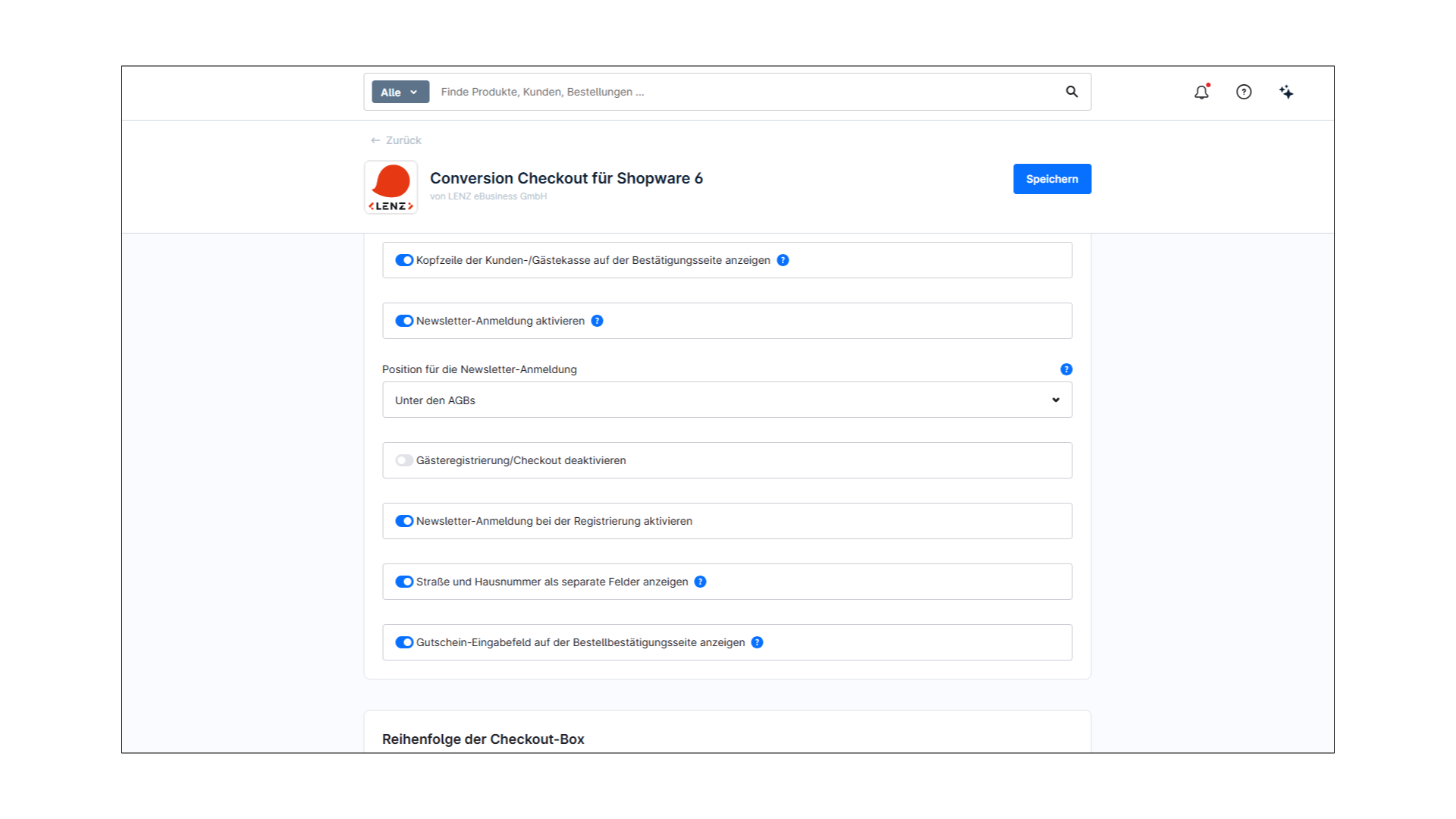This screenshot has width=1456, height=819.
Task: Turn off Gutschein-Eingabefeld toggle
Action: coord(403,642)
